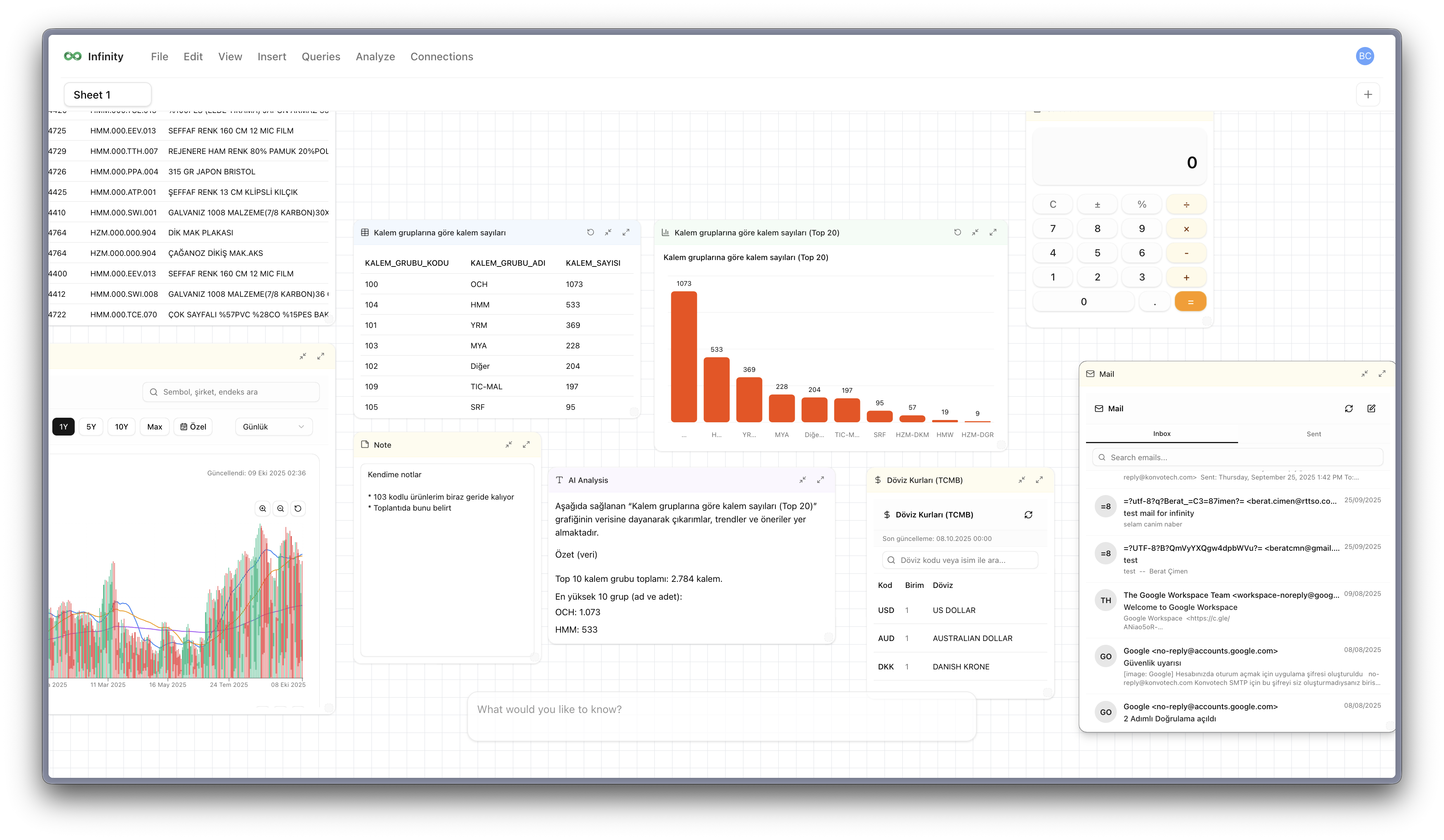The height and width of the screenshot is (840, 1444).
Task: Click the calculator divide button
Action: click(1186, 205)
